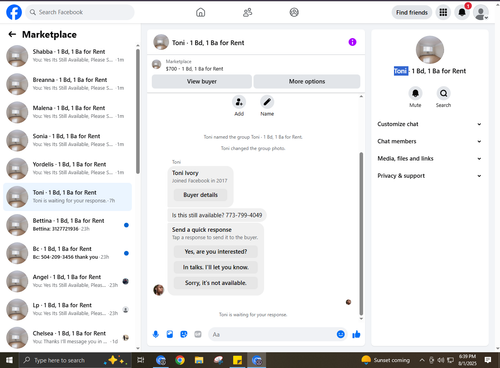The height and width of the screenshot is (368, 500).
Task: Open More options button
Action: [307, 81]
